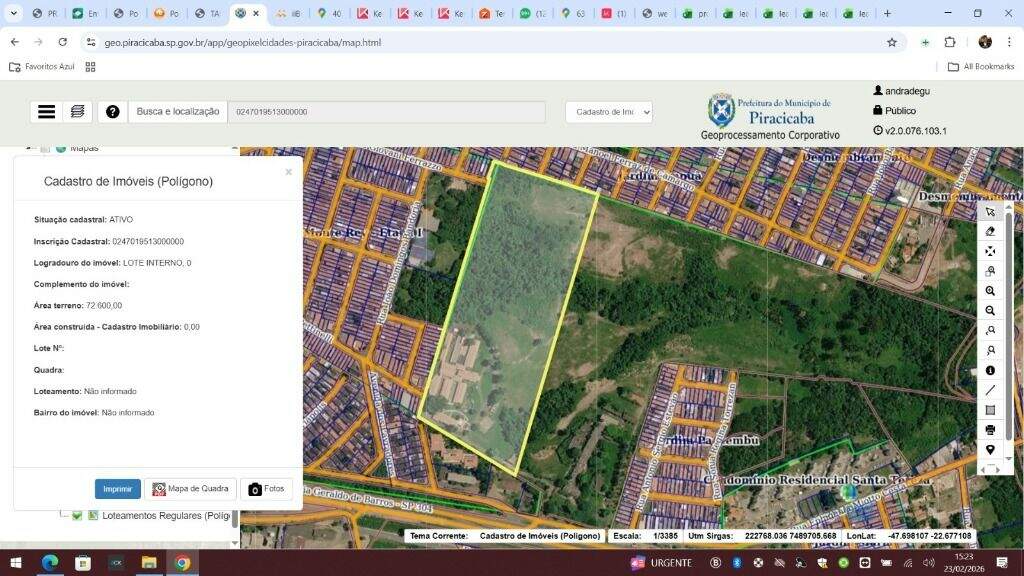Click the Busca e localização label
Screen dimensions: 1024x576
click(178, 112)
